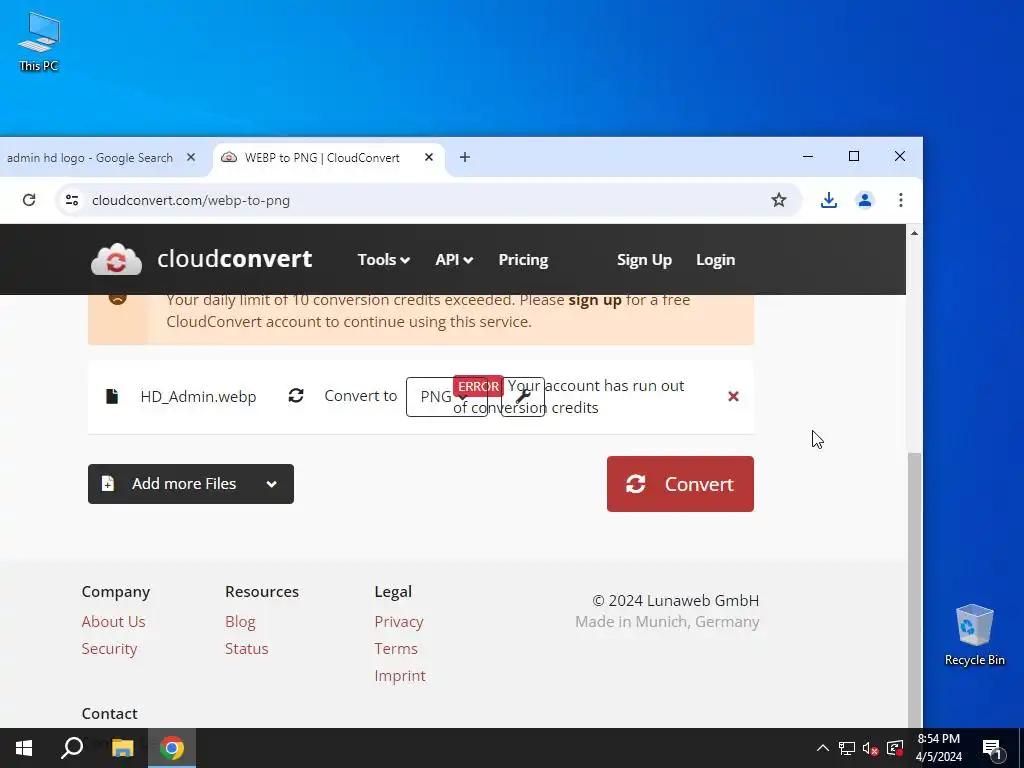Image resolution: width=1024 pixels, height=768 pixels.
Task: Open Chrome downloads icon
Action: pyautogui.click(x=828, y=200)
